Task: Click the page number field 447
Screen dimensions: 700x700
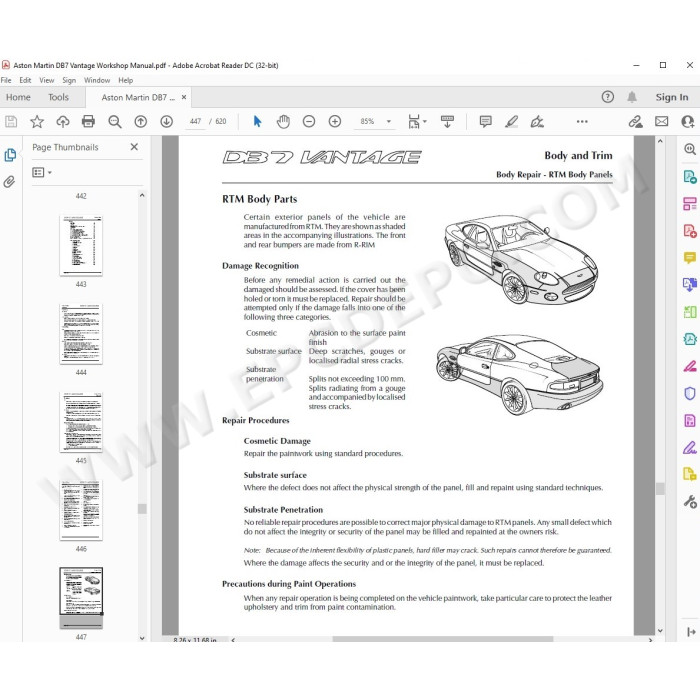Action: (196, 121)
